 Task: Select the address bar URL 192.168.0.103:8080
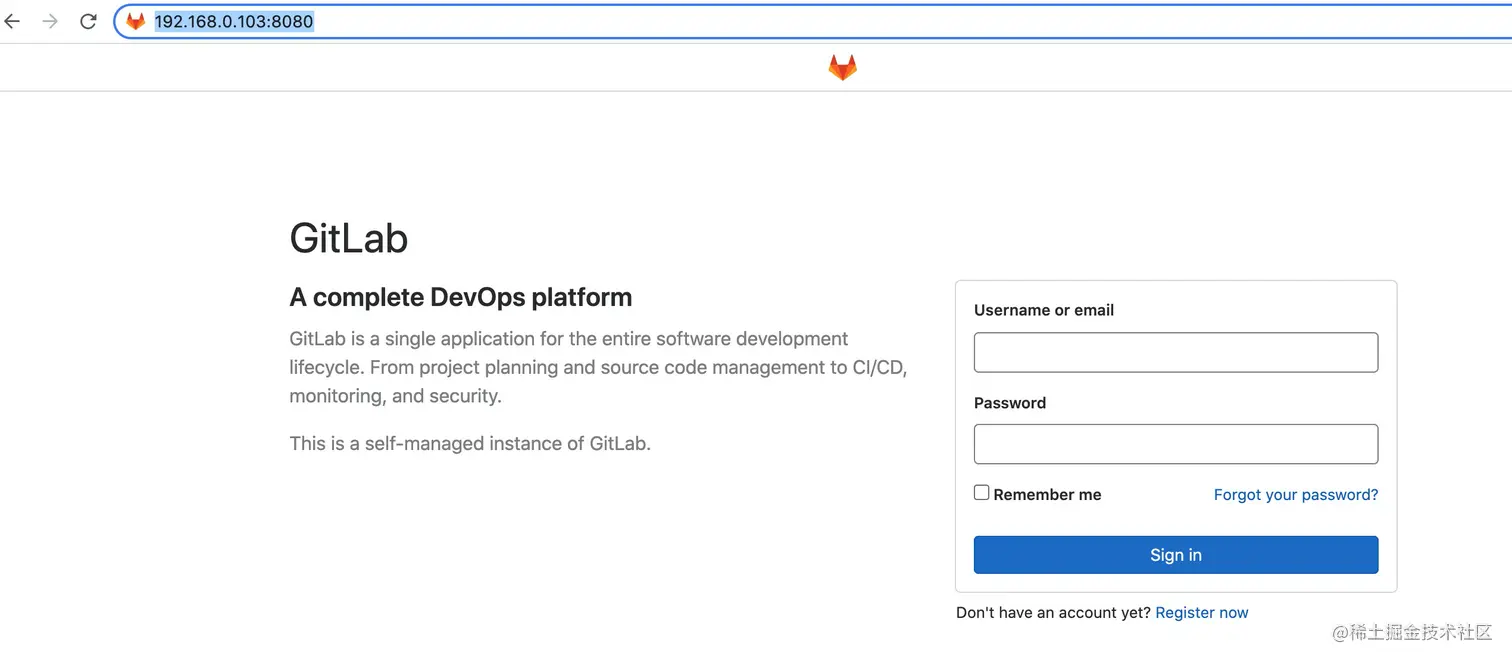pyautogui.click(x=234, y=21)
